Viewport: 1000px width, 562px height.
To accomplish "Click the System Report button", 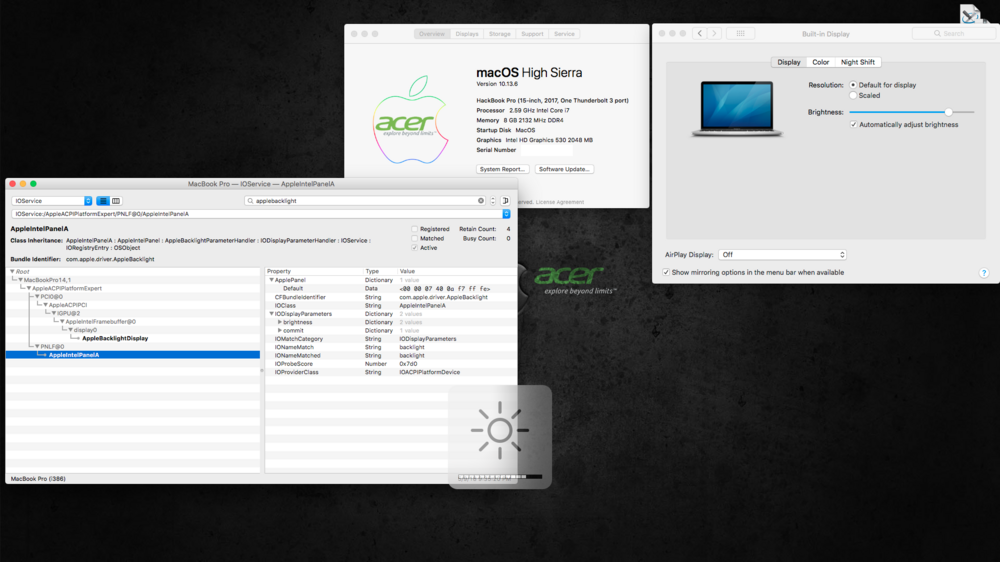I will pos(503,169).
